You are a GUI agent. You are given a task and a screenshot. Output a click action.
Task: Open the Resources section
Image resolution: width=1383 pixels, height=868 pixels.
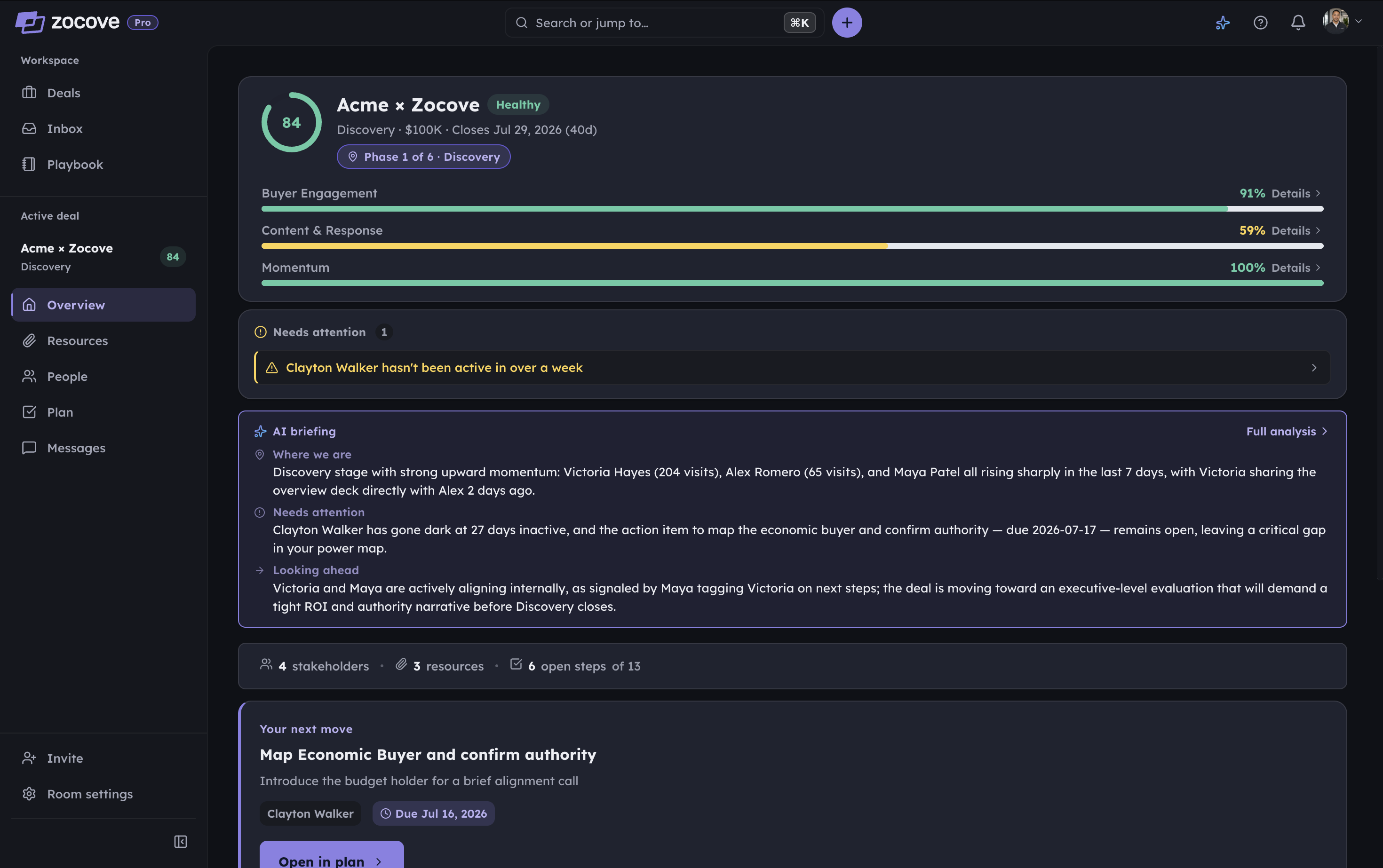103,340
